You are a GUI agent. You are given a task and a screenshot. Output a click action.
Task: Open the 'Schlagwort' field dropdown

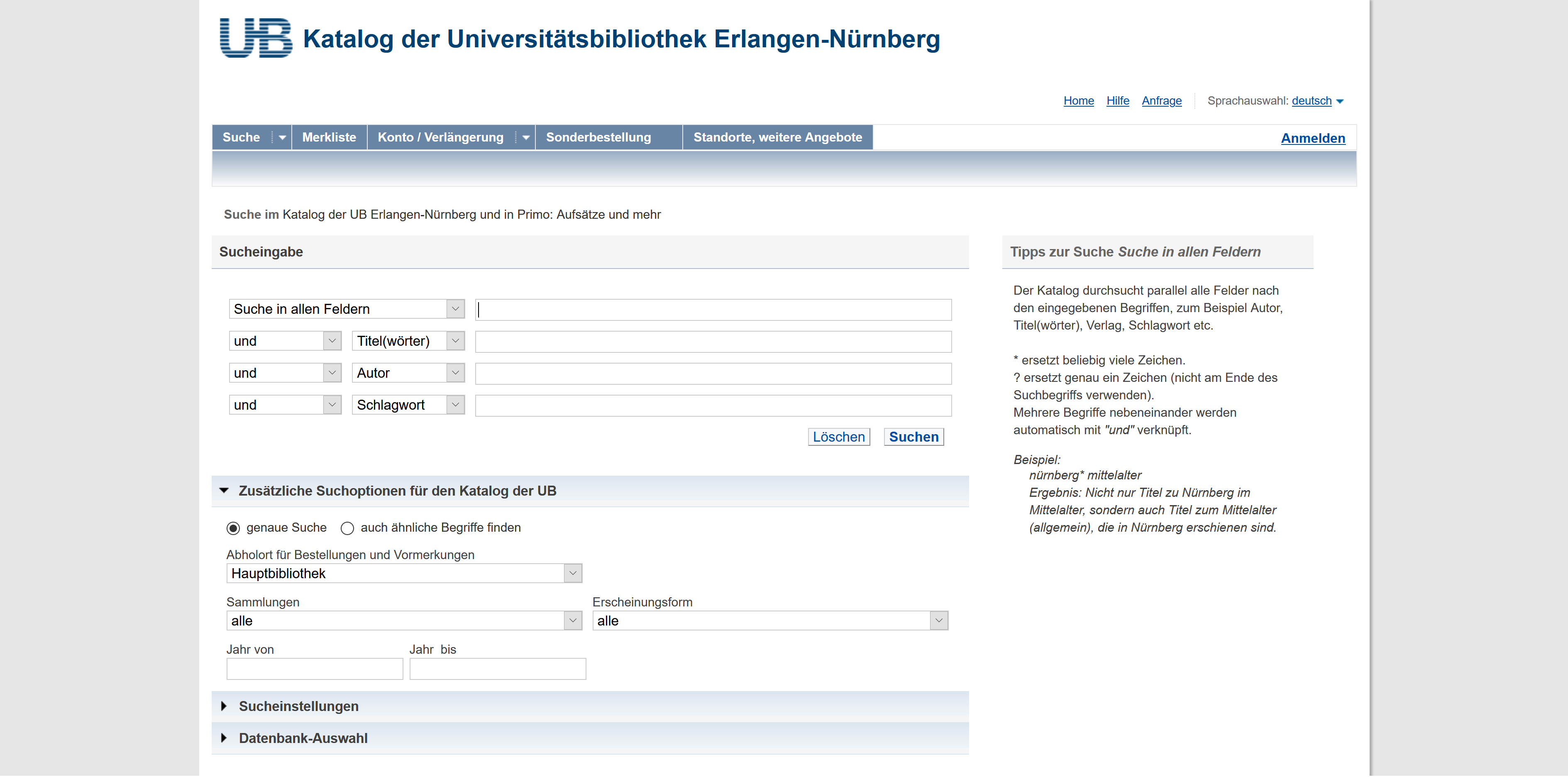[x=408, y=405]
